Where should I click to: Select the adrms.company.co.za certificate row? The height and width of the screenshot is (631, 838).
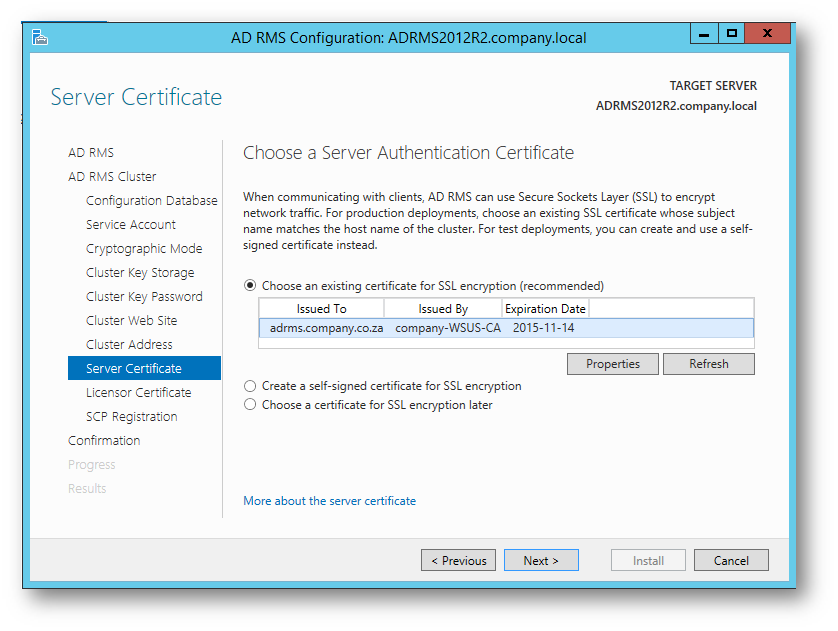click(x=506, y=328)
